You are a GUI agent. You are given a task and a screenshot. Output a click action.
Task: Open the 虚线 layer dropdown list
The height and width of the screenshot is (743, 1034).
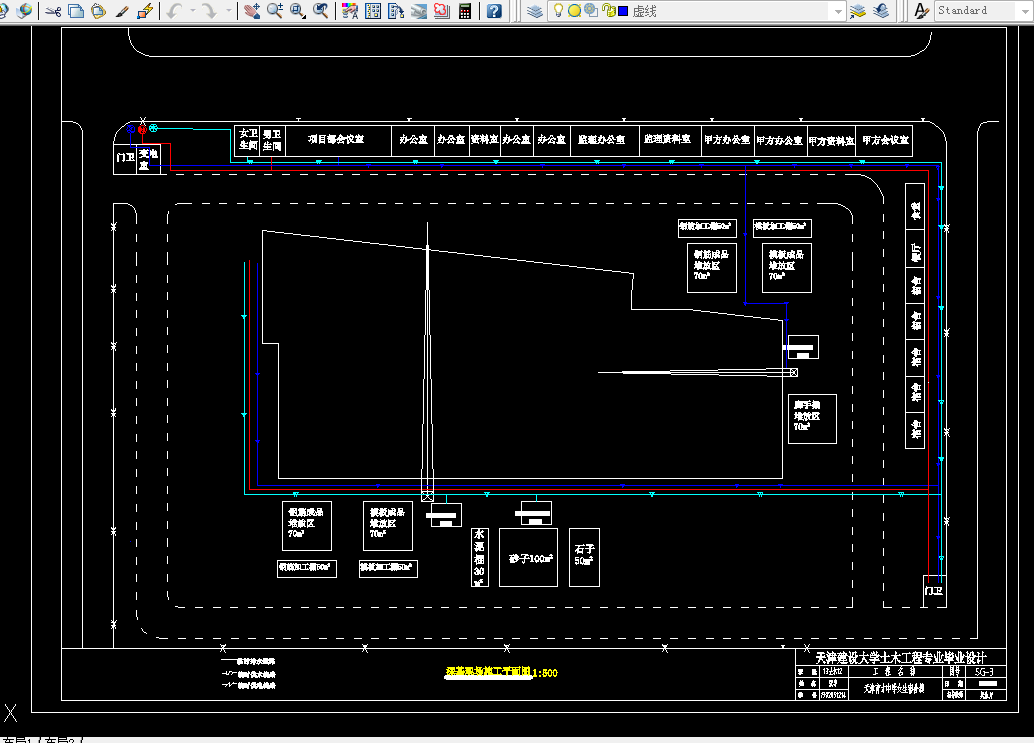(x=837, y=11)
